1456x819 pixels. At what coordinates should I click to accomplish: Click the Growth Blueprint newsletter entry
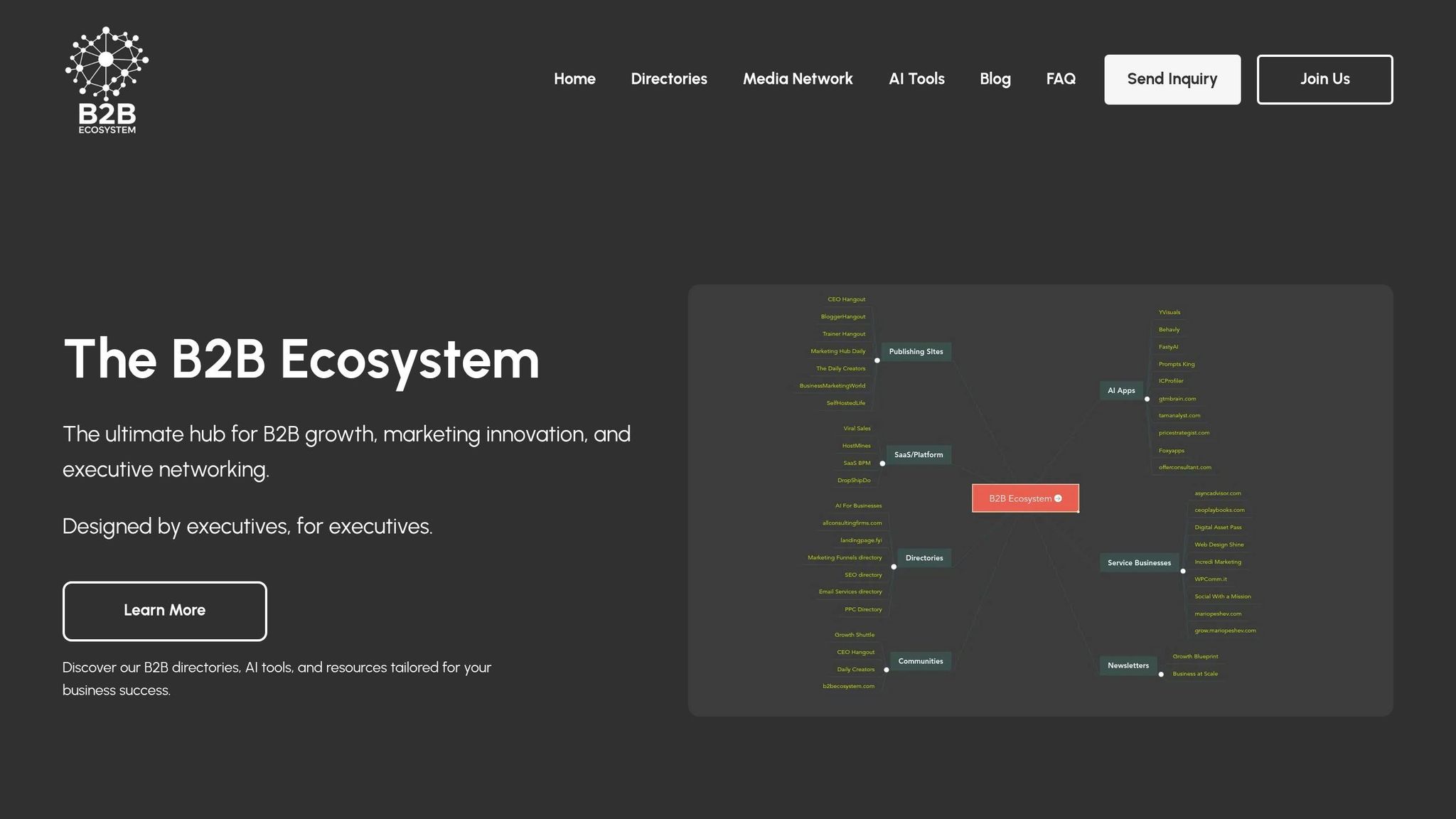pyautogui.click(x=1195, y=657)
